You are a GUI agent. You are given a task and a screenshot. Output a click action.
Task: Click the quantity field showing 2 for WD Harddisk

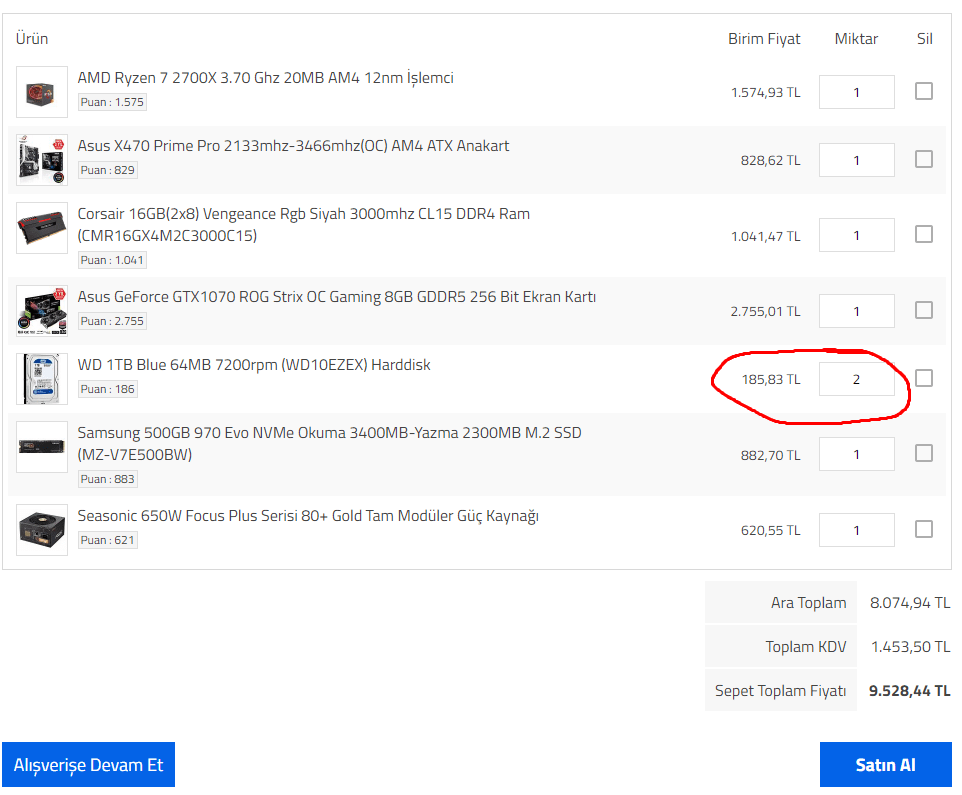pos(856,379)
